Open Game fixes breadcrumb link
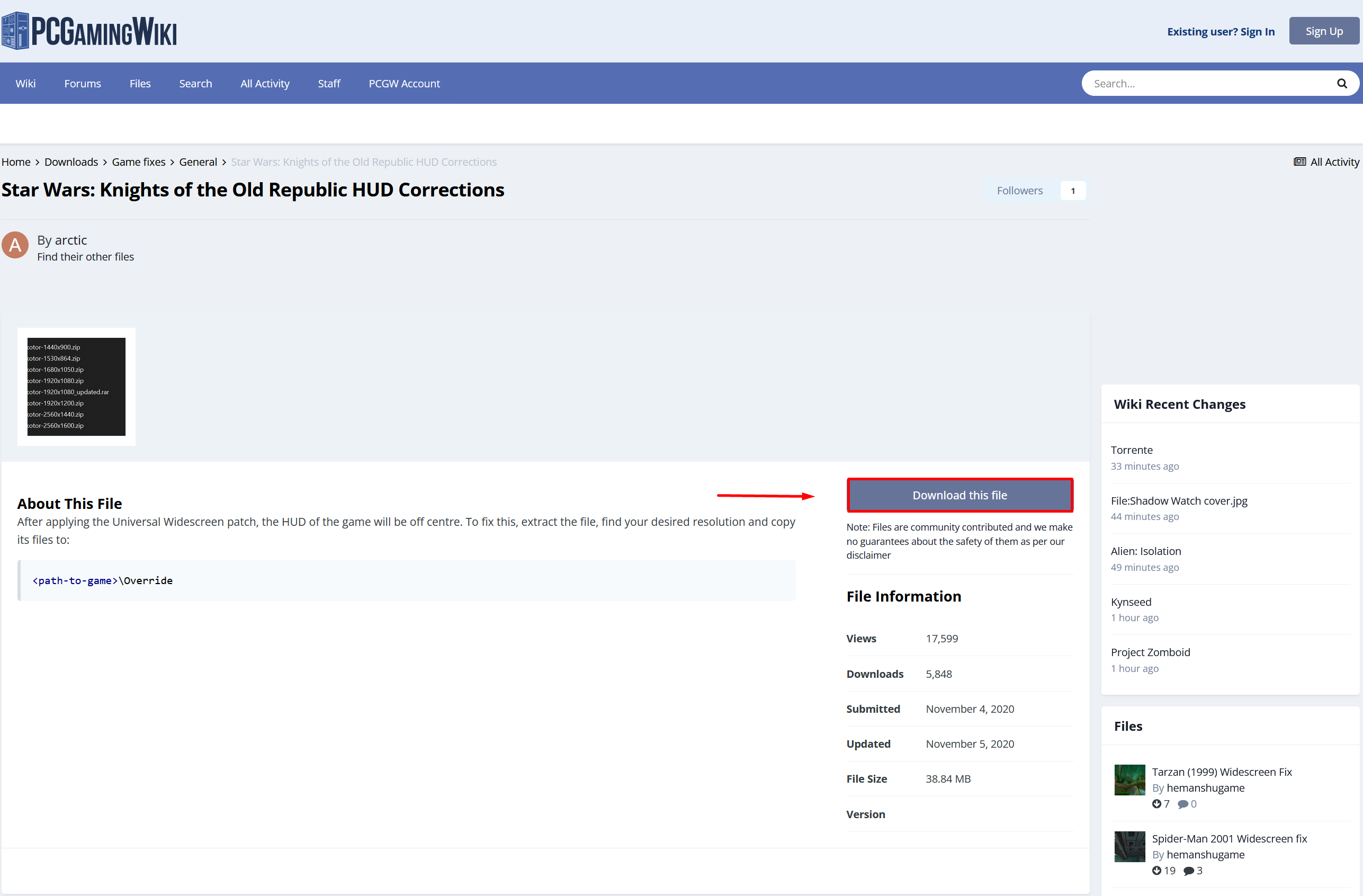The height and width of the screenshot is (896, 1363). click(139, 162)
